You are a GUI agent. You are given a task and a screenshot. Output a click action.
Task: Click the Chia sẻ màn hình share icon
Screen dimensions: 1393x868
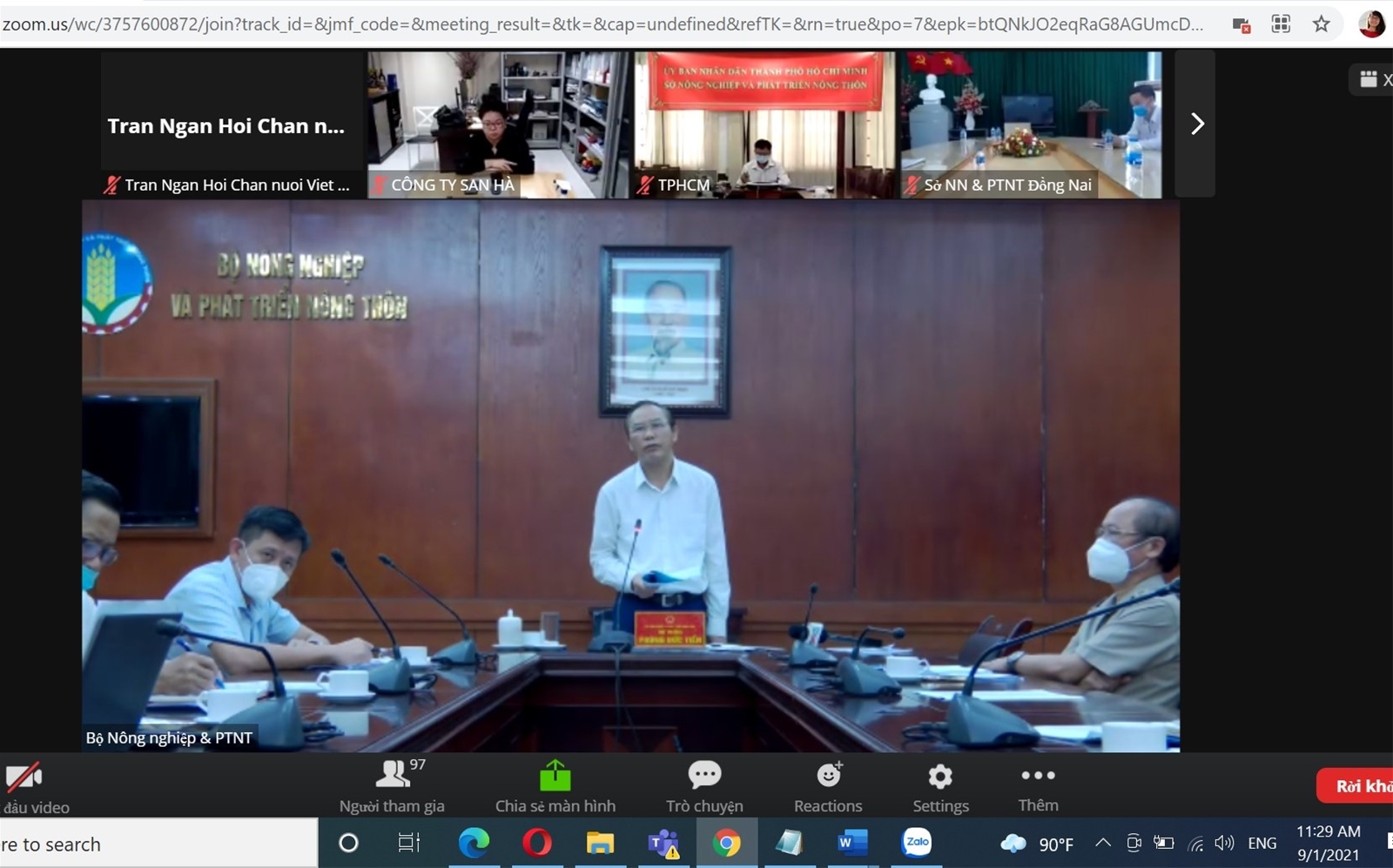[x=555, y=774]
